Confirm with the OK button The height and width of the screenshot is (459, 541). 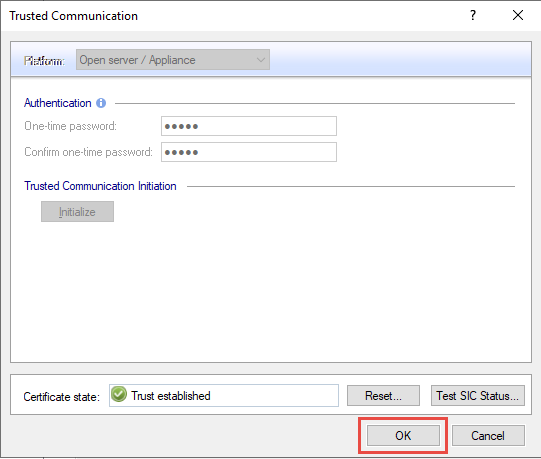pos(403,436)
